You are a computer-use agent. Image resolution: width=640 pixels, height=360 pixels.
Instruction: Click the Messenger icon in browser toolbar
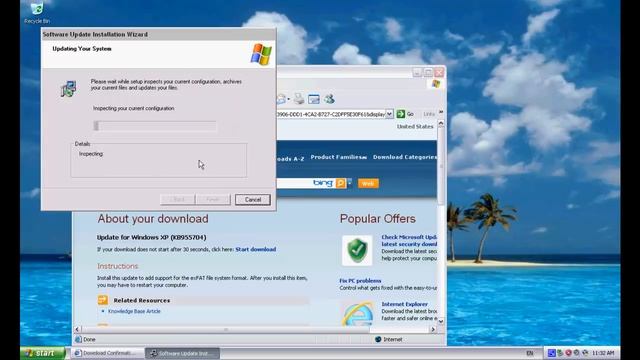(x=329, y=99)
